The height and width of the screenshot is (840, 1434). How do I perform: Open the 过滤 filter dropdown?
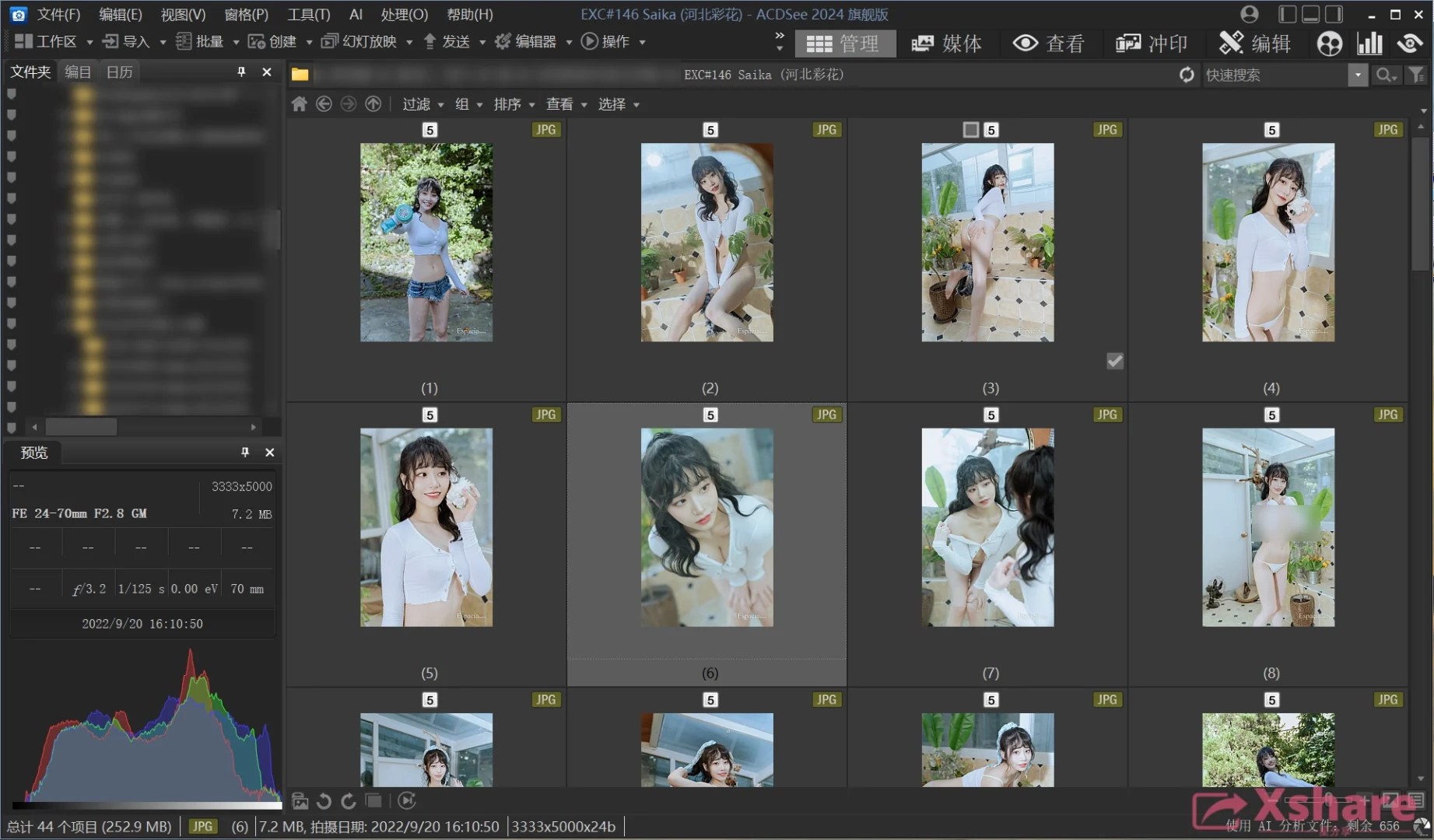423,104
